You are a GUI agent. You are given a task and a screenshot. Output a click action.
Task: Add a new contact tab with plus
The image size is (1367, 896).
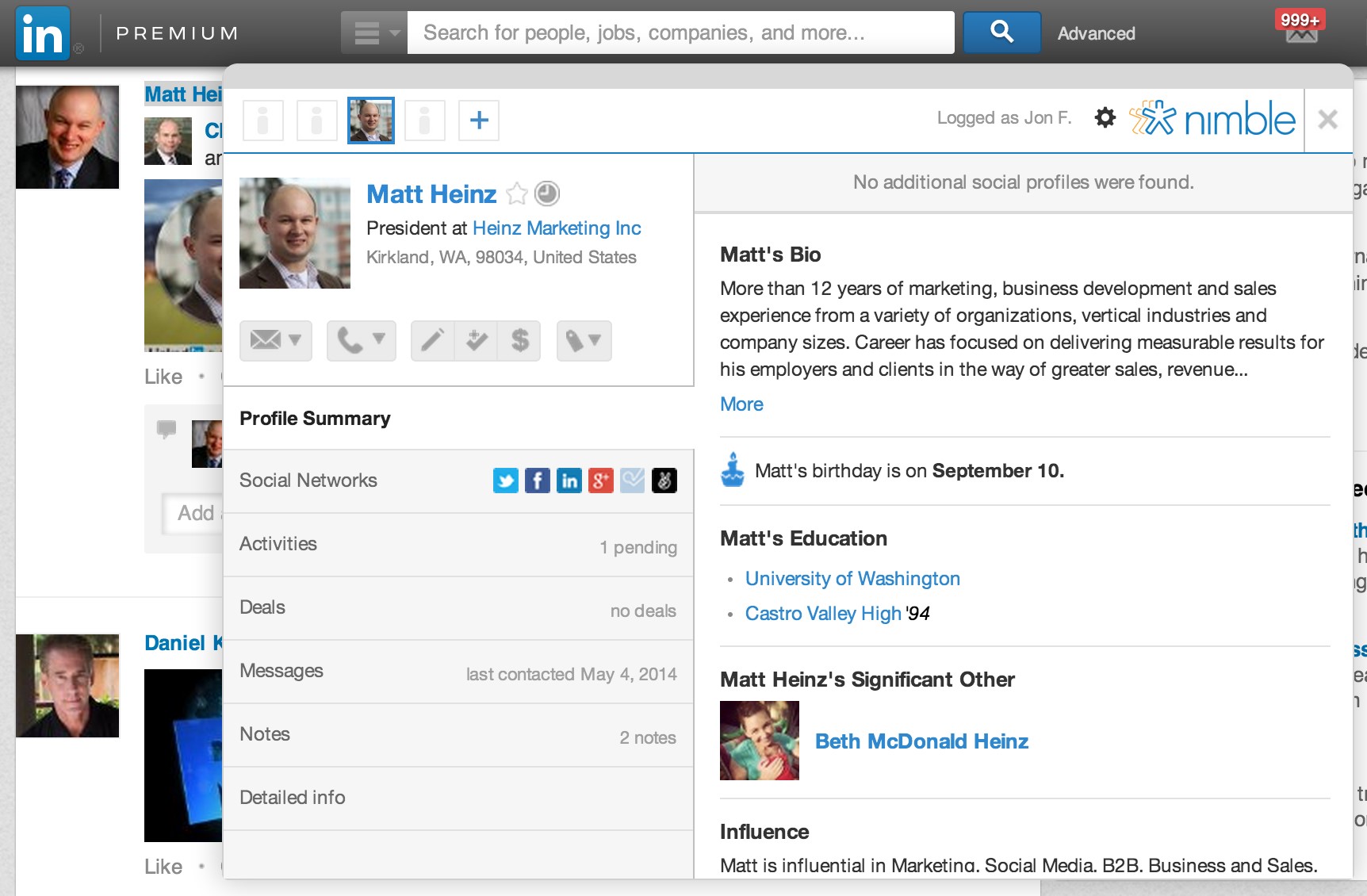(479, 121)
